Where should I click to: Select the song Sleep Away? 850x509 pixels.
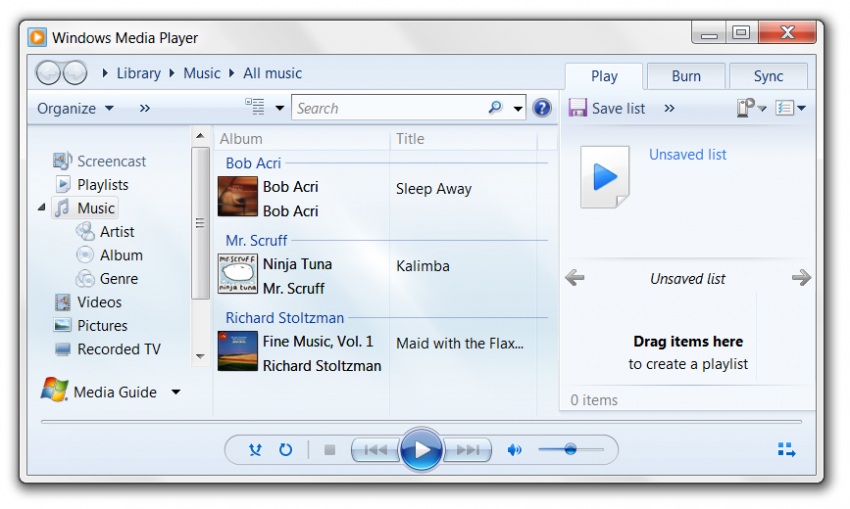(434, 189)
